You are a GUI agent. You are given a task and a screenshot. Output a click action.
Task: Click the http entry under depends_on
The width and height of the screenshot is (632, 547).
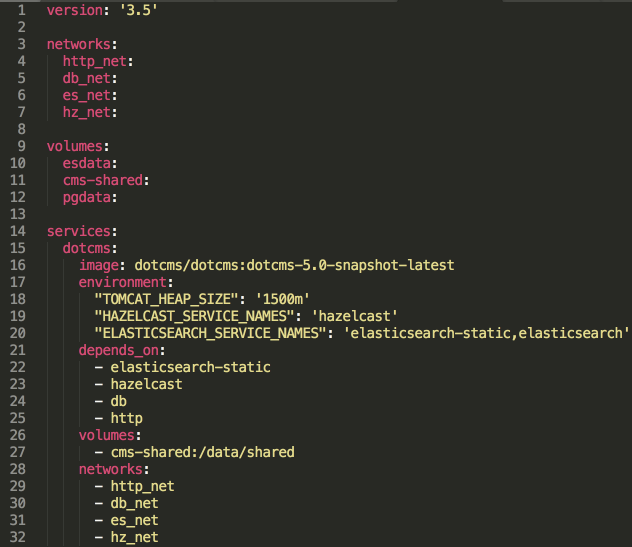click(x=127, y=418)
